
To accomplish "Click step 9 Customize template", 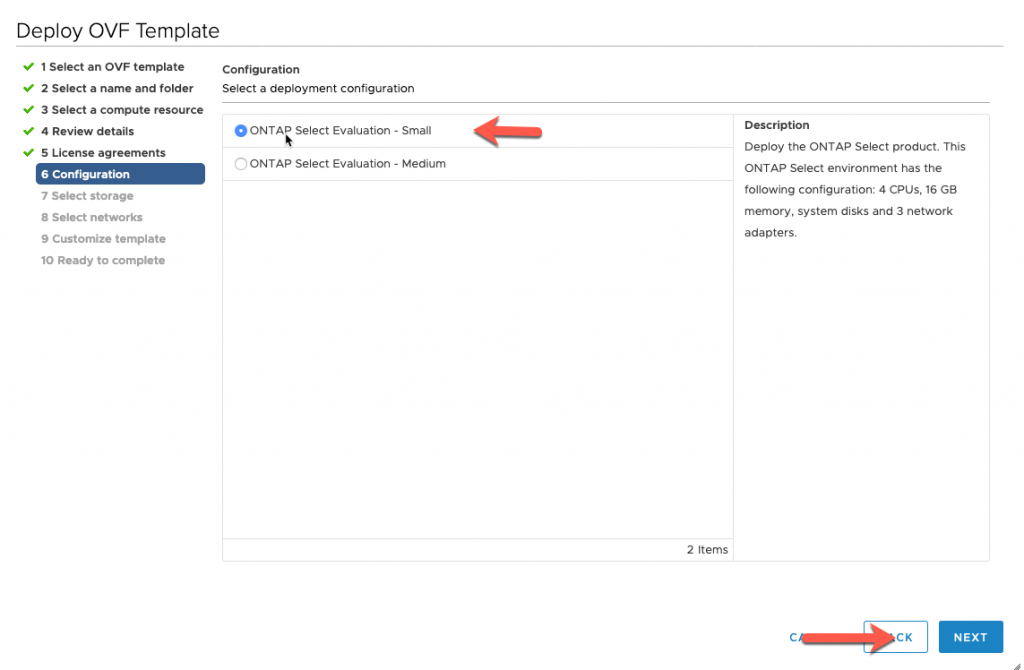I will tap(103, 239).
